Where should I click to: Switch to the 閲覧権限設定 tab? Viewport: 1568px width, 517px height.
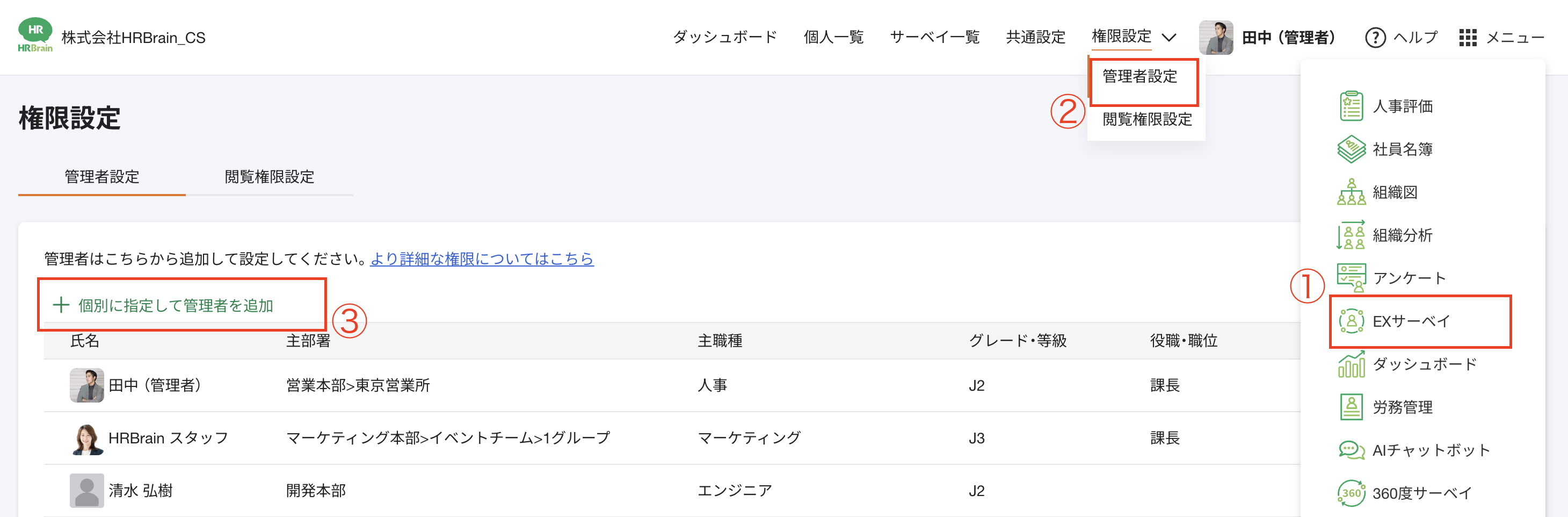point(269,177)
